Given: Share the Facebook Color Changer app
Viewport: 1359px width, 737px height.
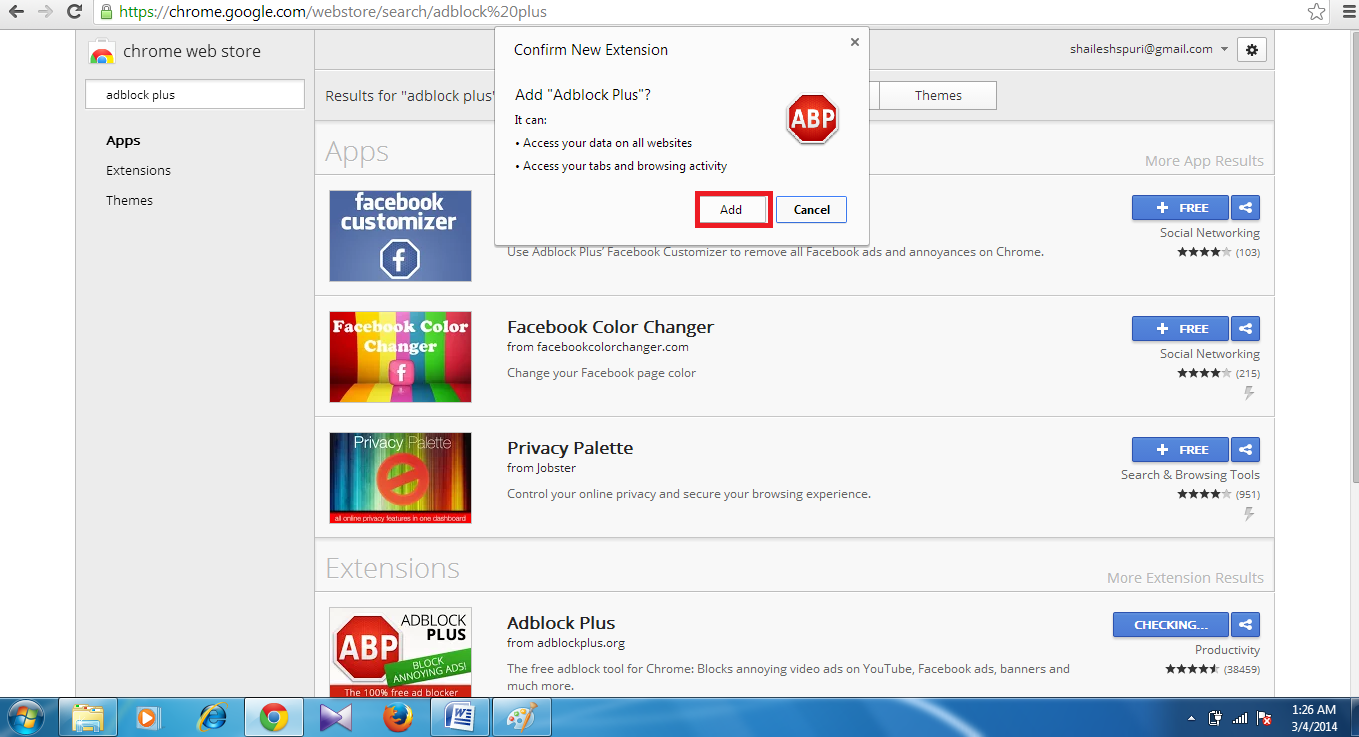Looking at the screenshot, I should pos(1246,329).
